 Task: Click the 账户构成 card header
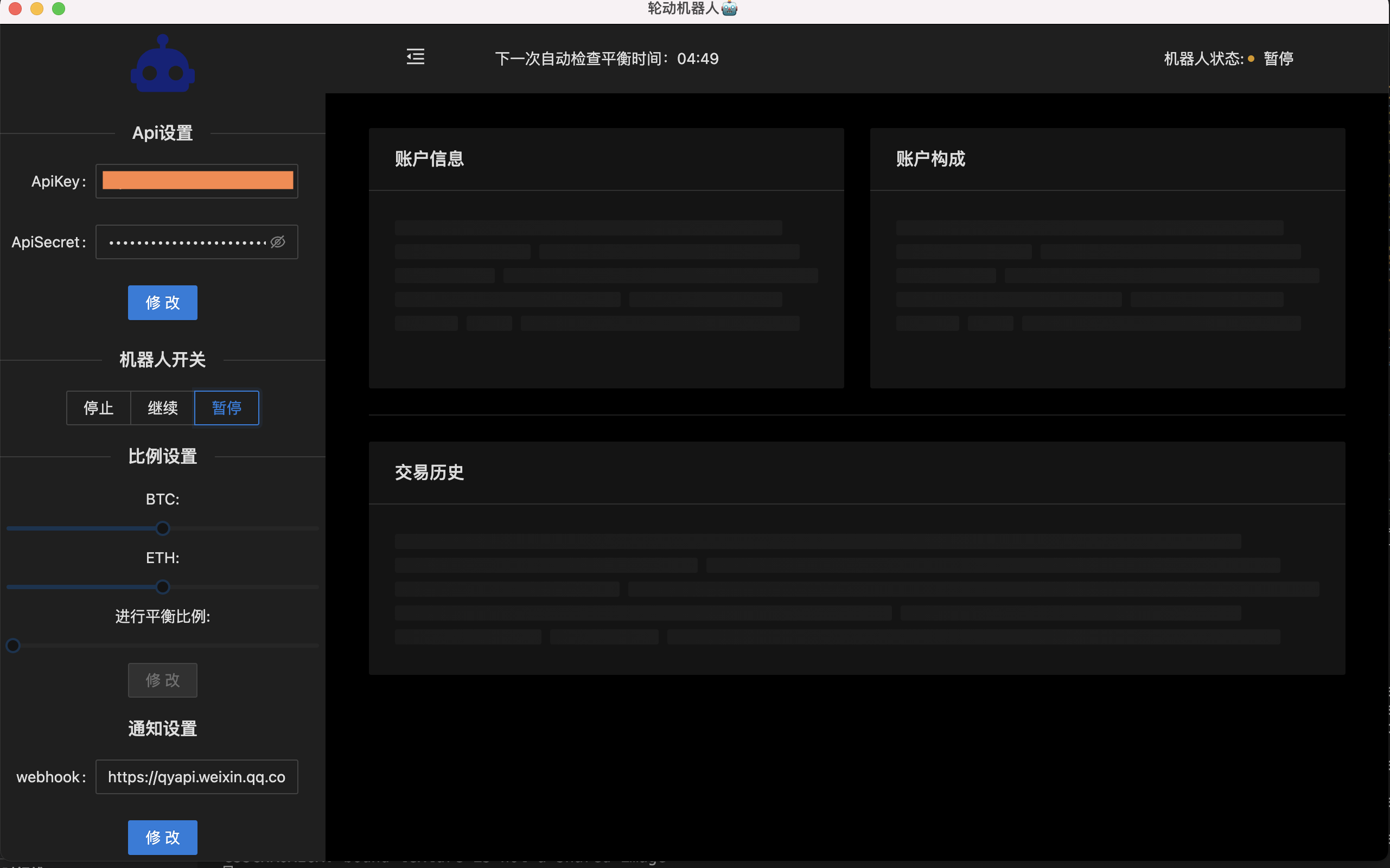[930, 159]
